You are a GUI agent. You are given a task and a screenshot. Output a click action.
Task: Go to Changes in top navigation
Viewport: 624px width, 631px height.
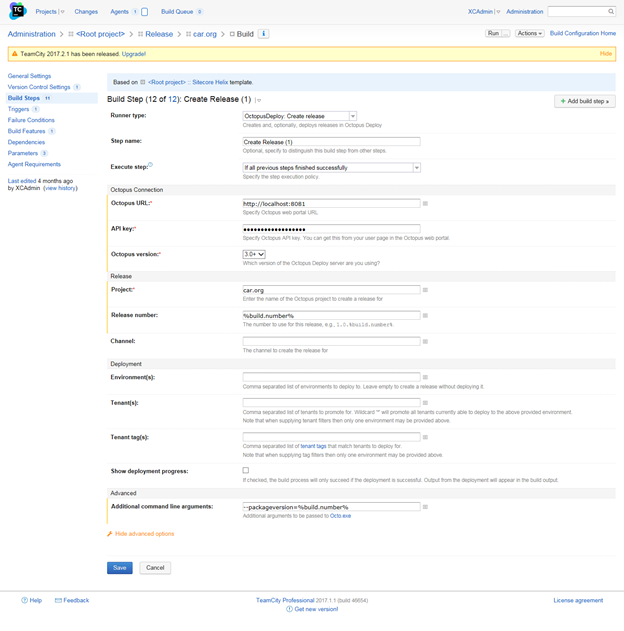86,12
